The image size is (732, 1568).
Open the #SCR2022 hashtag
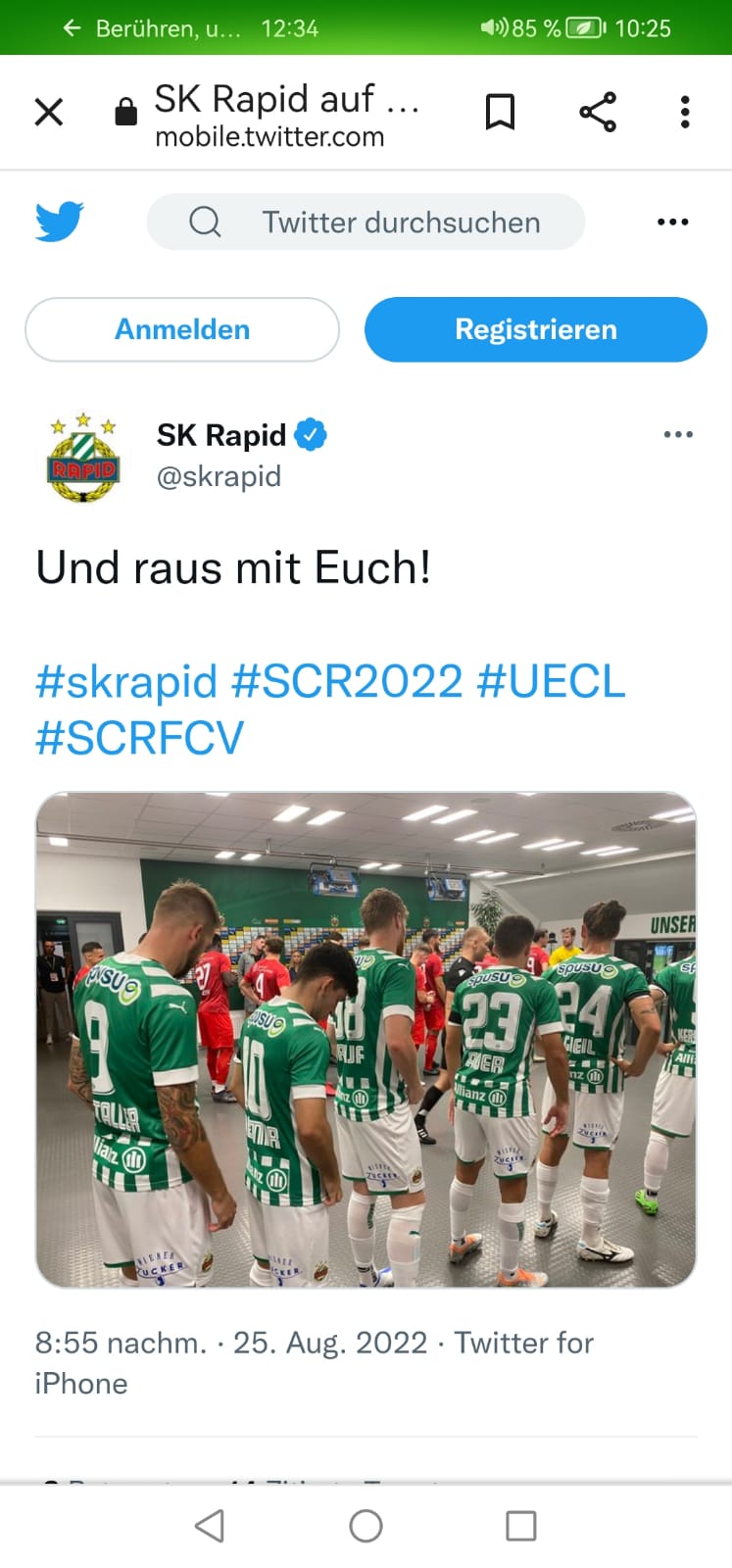[347, 681]
